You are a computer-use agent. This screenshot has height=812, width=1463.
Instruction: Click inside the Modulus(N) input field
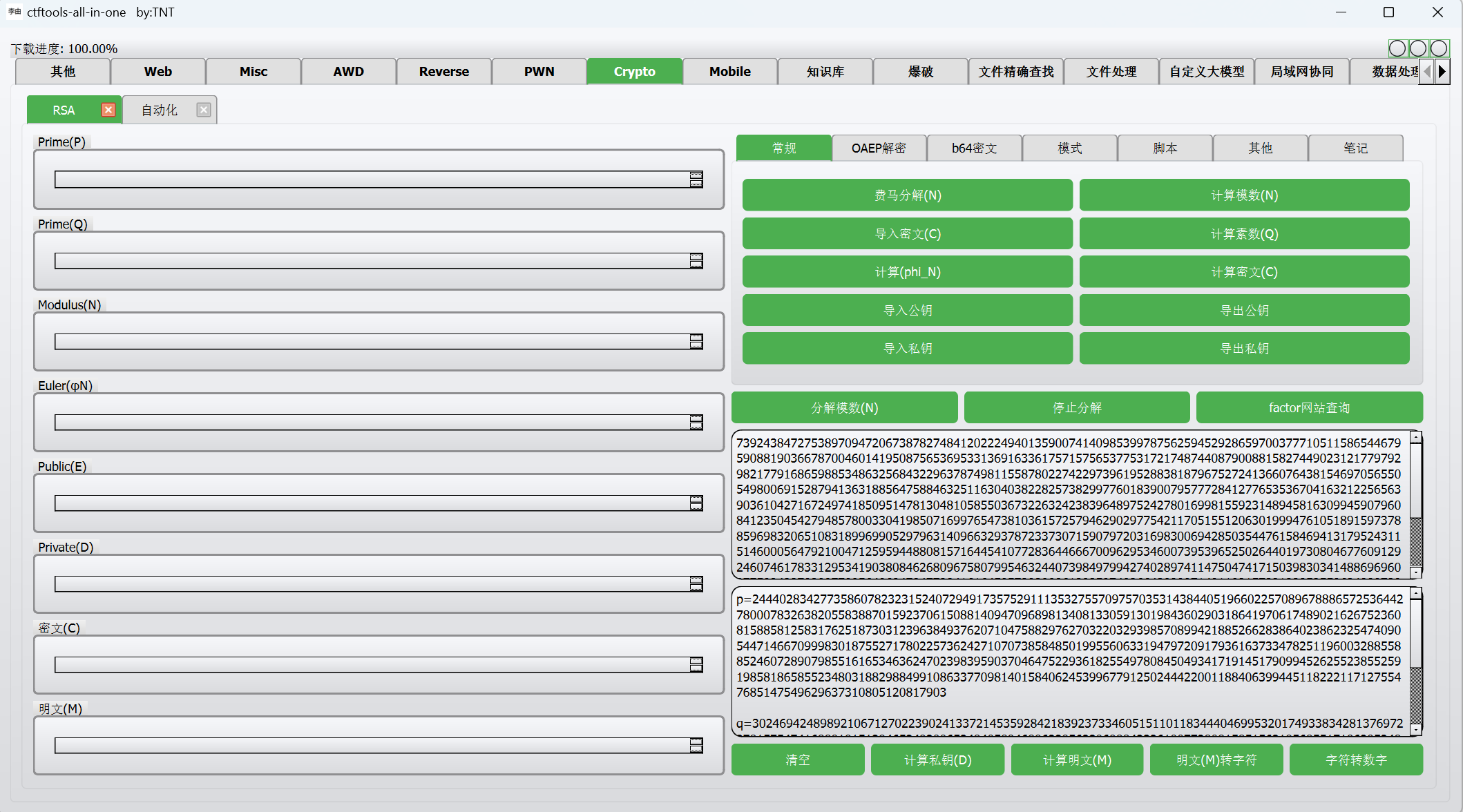372,341
